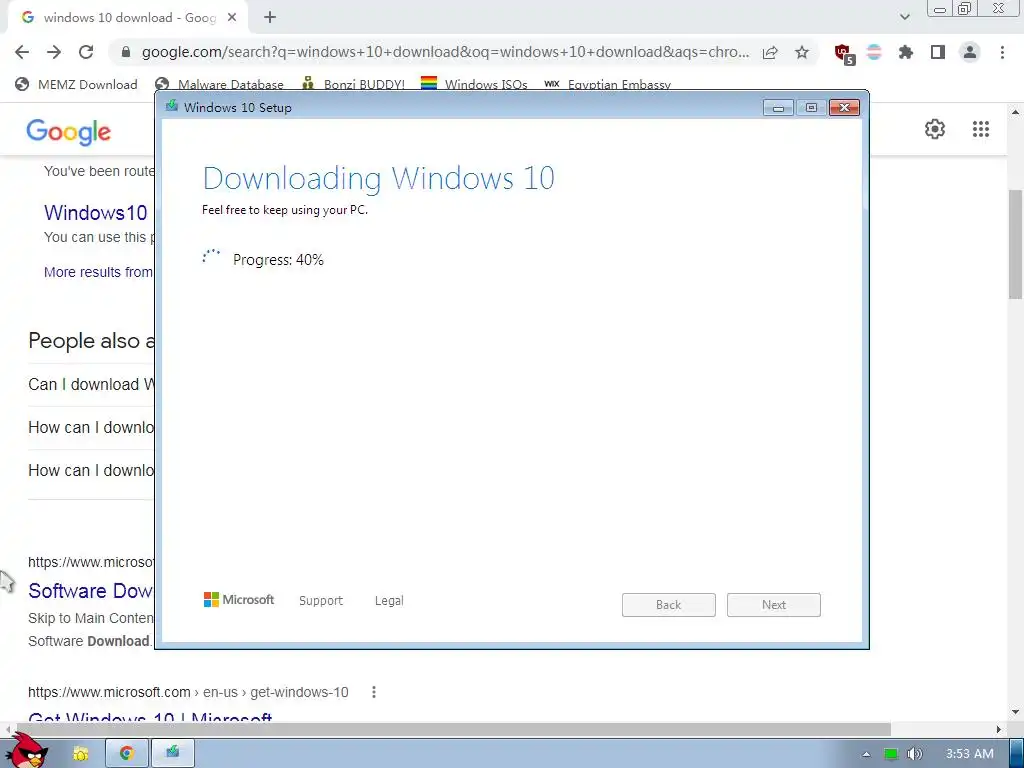The image size is (1024, 768).
Task: Close the windows 10 download tab
Action: [x=232, y=18]
